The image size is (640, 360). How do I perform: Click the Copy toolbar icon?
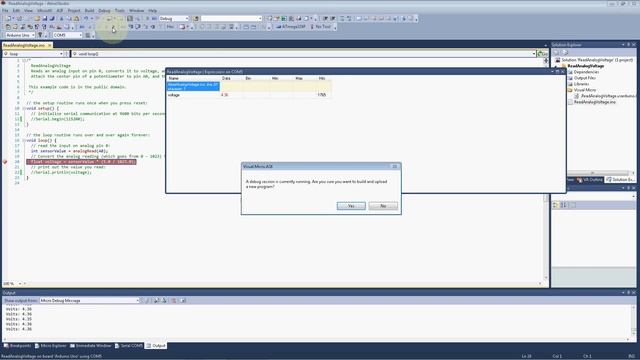pyautogui.click(x=69, y=18)
